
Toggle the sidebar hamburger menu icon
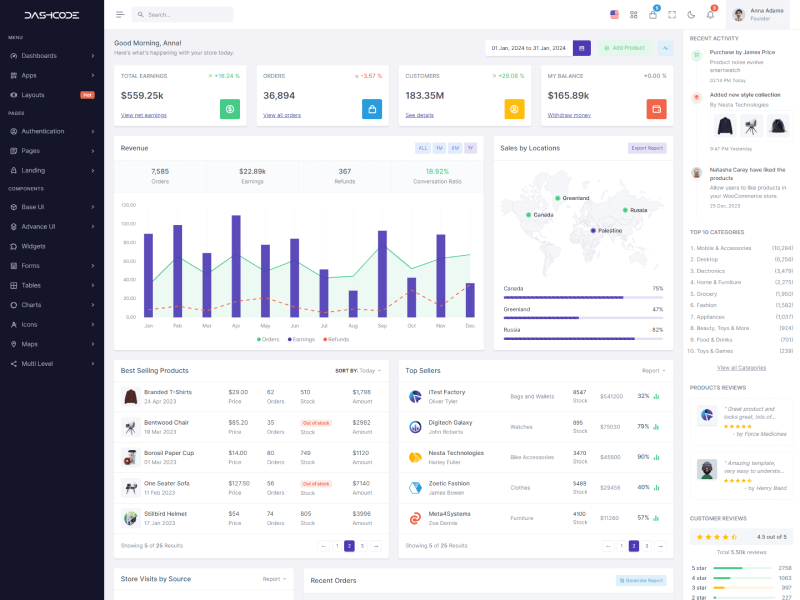click(120, 15)
